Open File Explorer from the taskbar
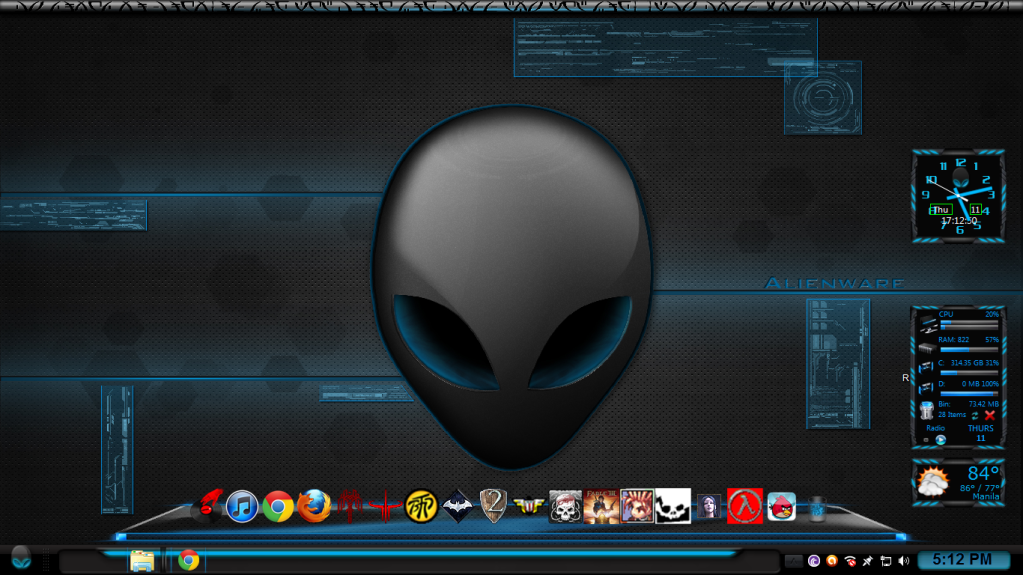The height and width of the screenshot is (575, 1023). tap(142, 561)
